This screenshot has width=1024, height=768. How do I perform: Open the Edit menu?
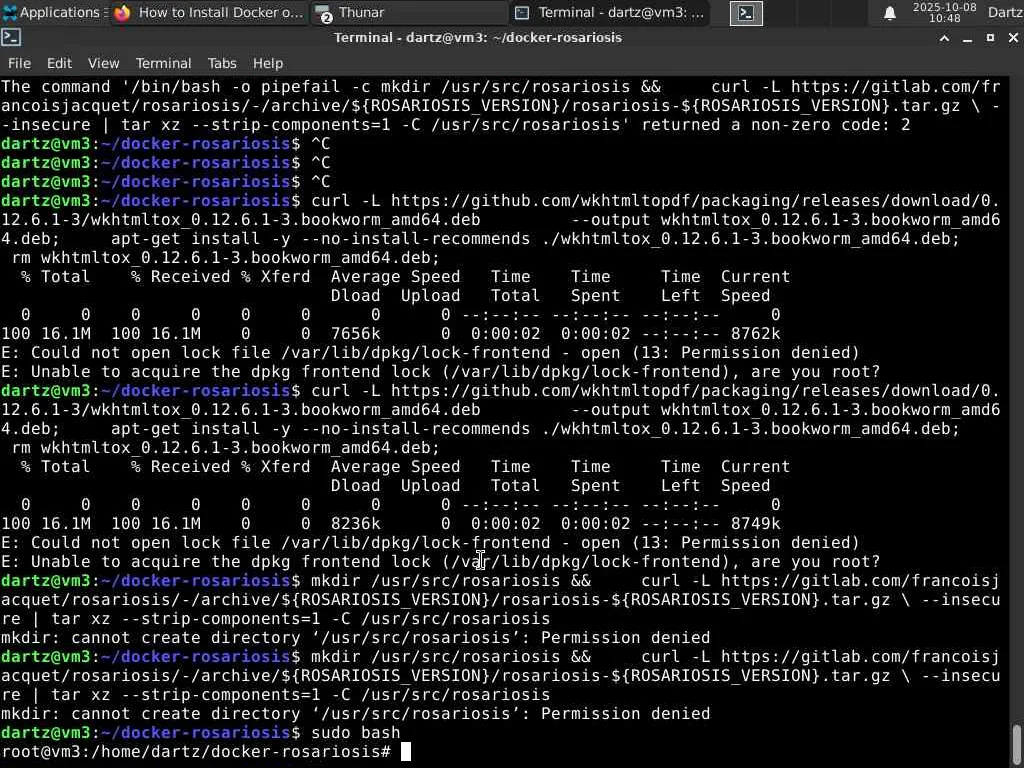[59, 63]
